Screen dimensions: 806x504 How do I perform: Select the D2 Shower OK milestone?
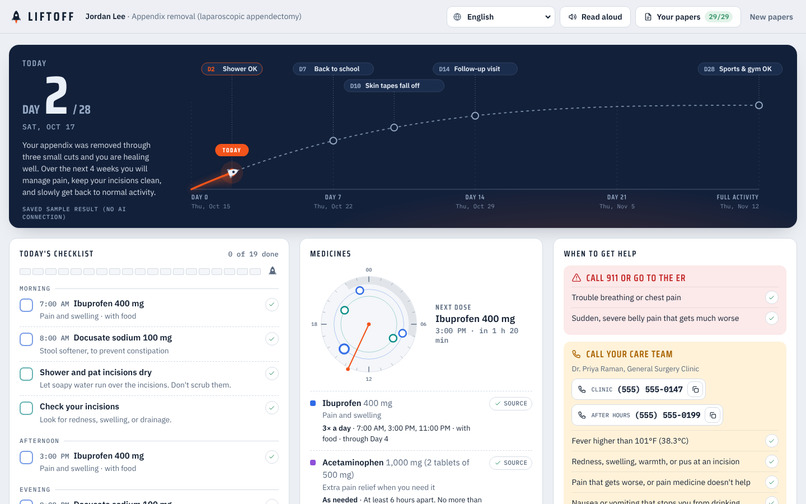click(232, 69)
